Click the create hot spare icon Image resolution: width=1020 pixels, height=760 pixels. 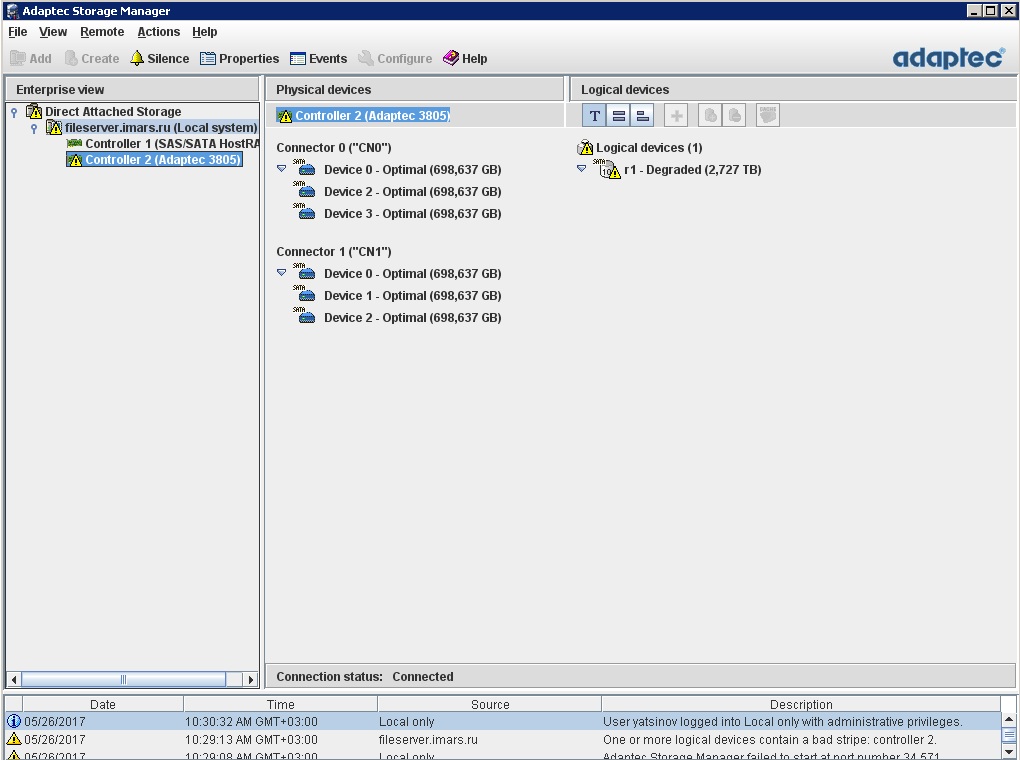tap(710, 116)
